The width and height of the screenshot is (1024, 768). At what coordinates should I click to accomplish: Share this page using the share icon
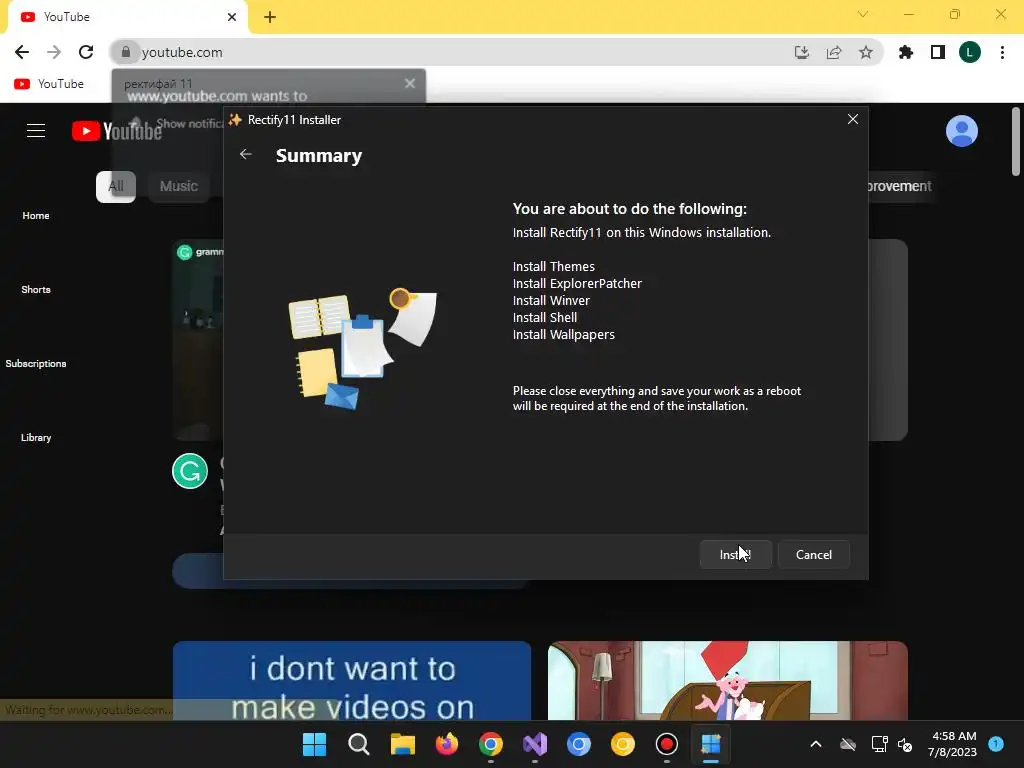click(x=833, y=52)
